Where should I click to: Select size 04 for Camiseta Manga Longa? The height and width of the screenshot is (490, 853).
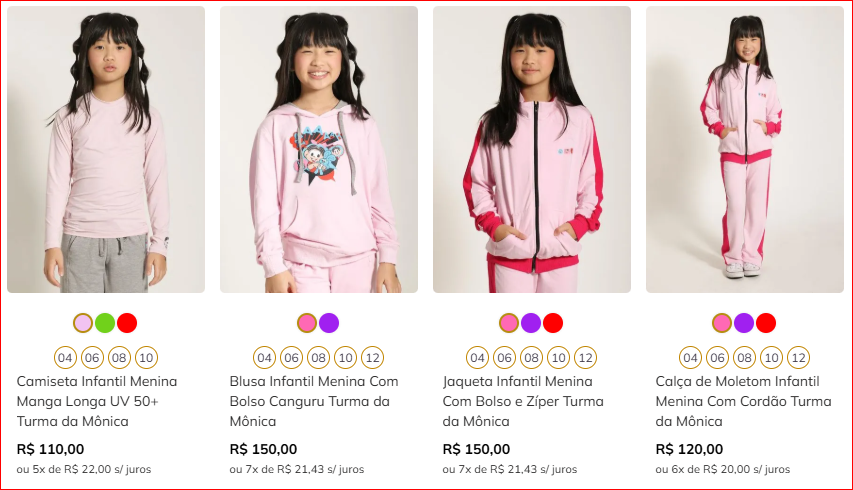65,358
